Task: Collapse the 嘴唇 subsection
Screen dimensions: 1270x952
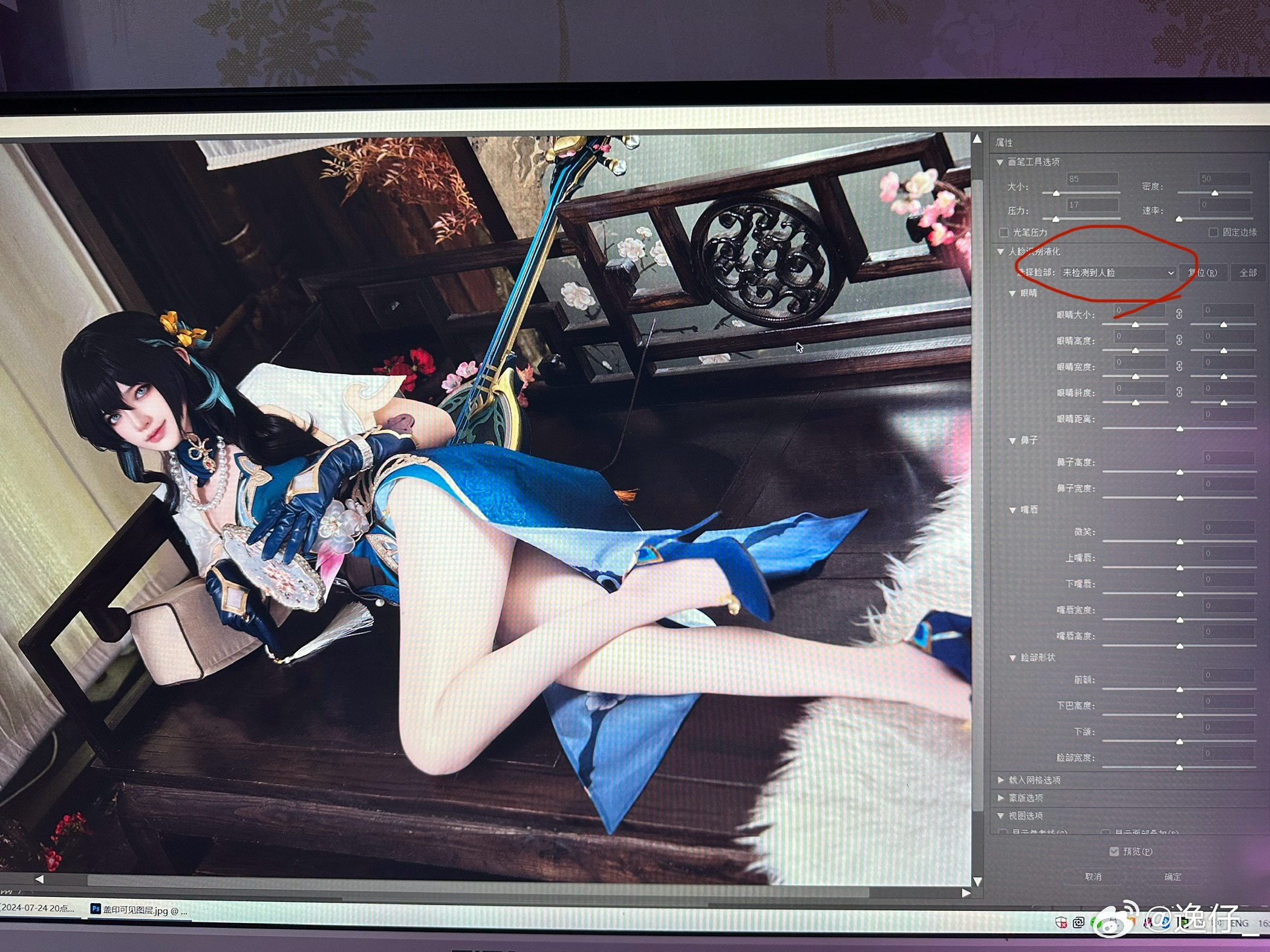Action: 1012,510
